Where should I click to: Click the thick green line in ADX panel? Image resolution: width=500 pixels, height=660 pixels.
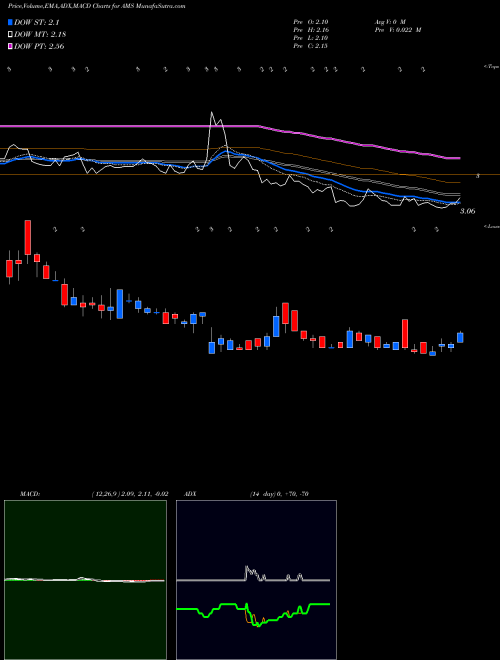(x=253, y=614)
